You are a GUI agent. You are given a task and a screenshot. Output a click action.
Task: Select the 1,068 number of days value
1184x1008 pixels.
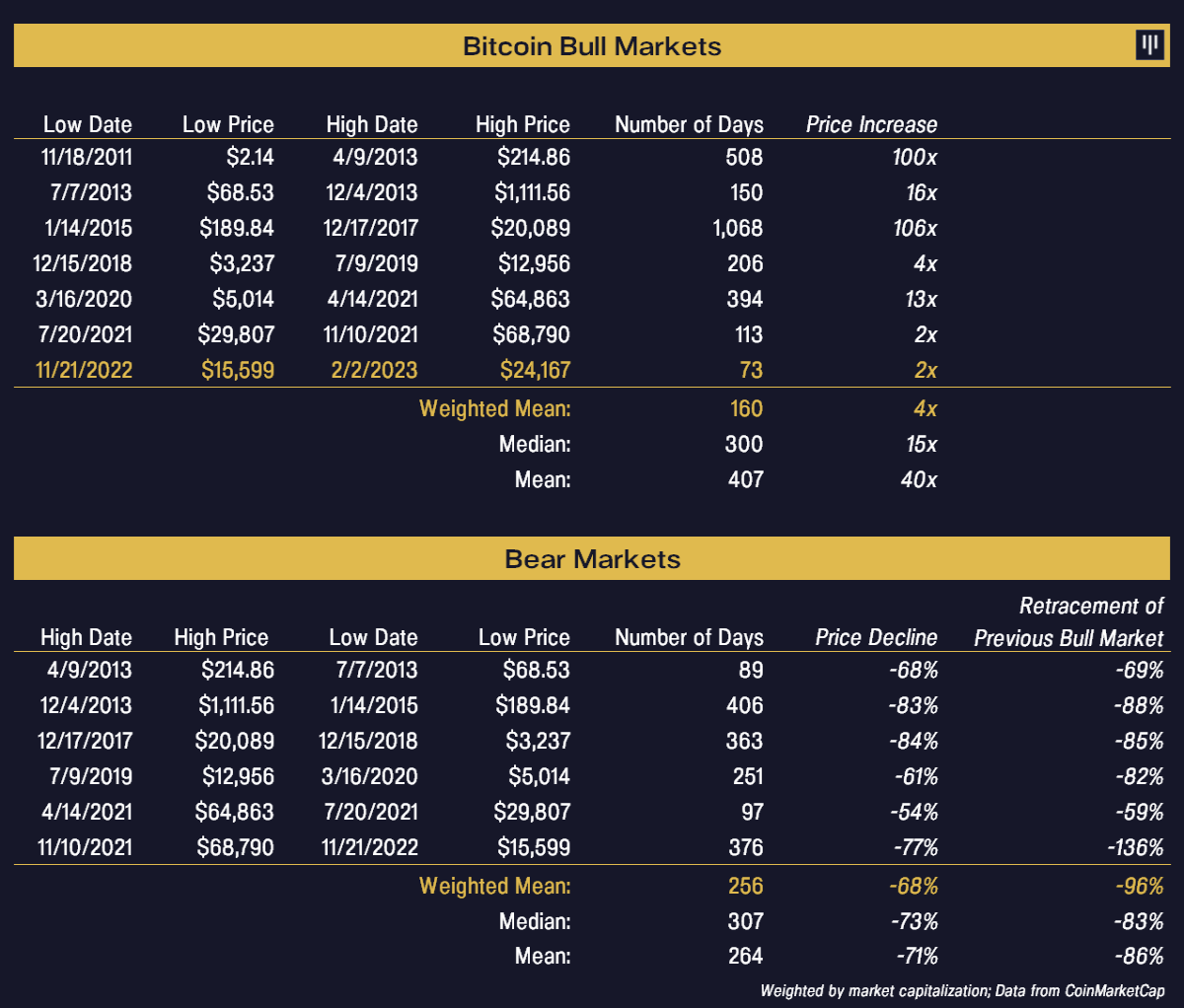[738, 228]
